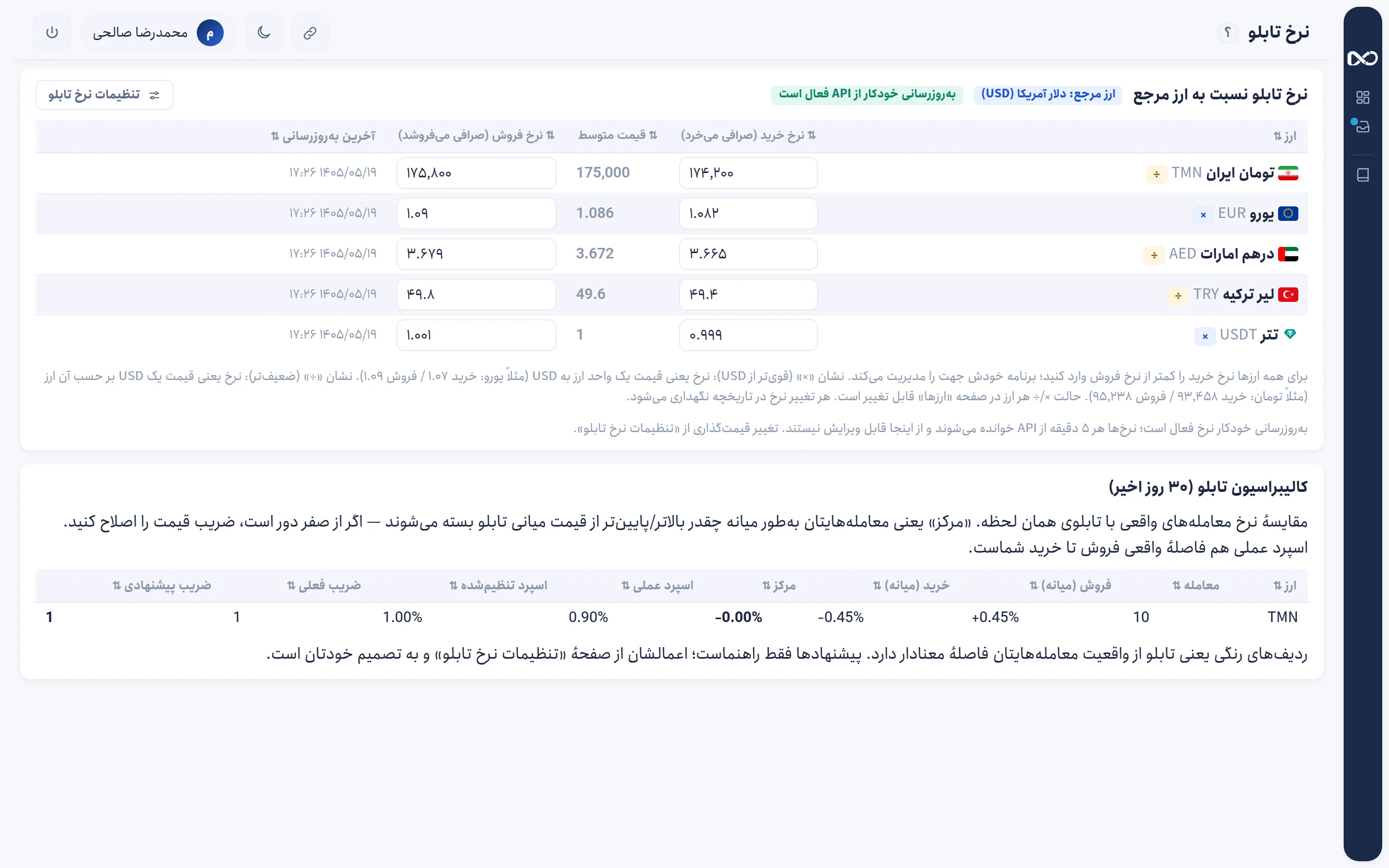Sort calibration table by ضریب پیشنهادی column
This screenshot has width=1389, height=868.
[x=162, y=585]
